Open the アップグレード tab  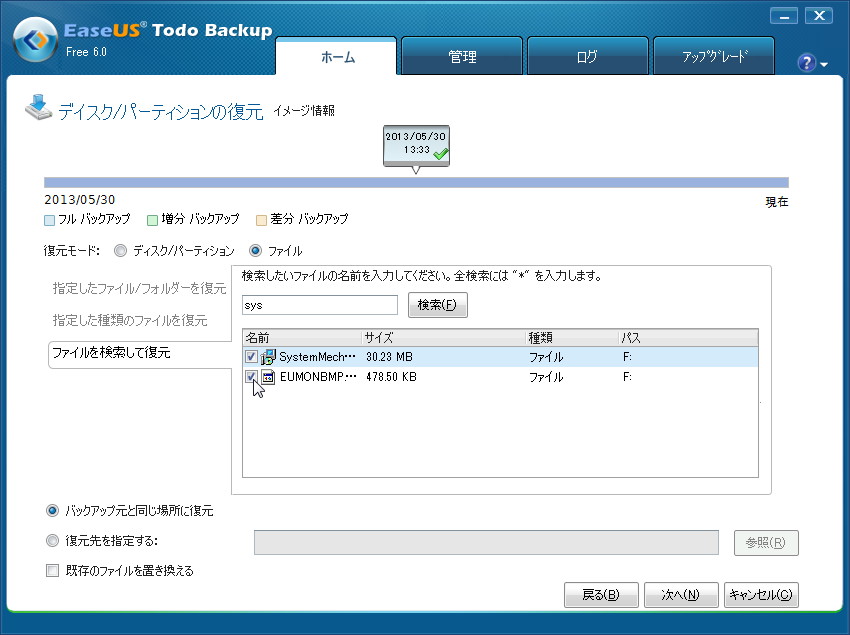pyautogui.click(x=714, y=56)
